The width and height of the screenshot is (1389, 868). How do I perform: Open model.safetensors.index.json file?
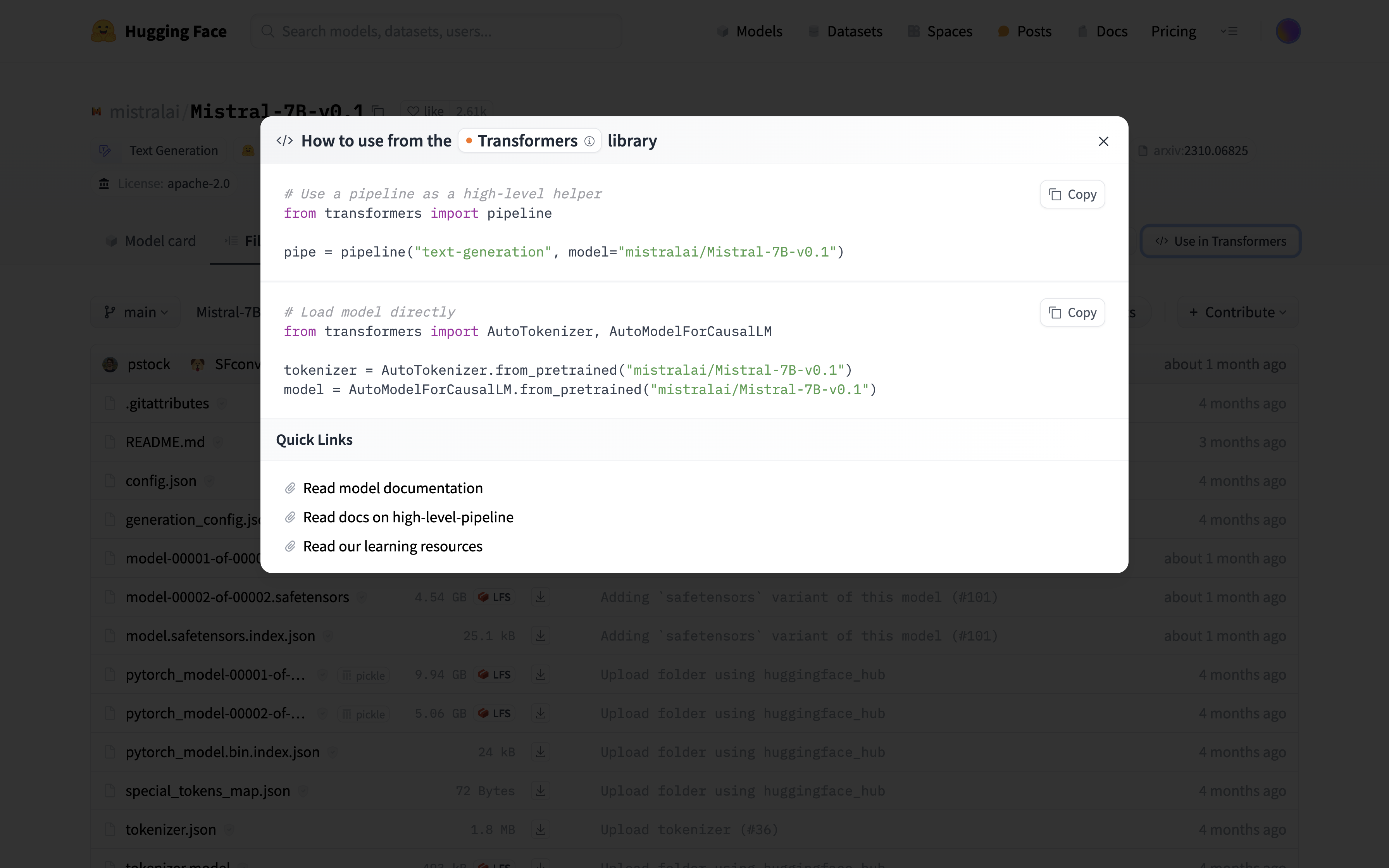click(x=221, y=635)
